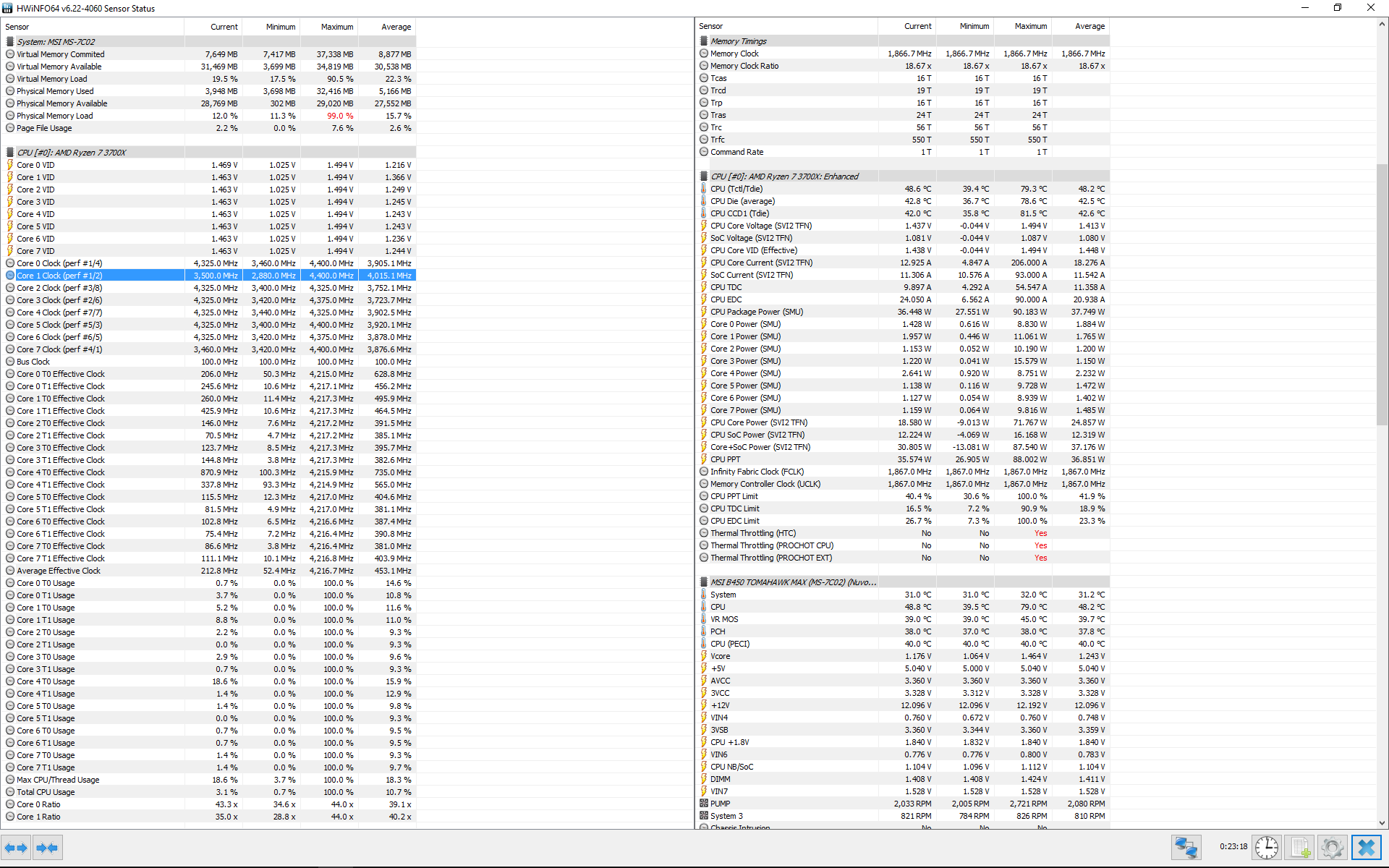Start logging with the sheet-plus icon
Screen dimensions: 1389x868
[1300, 847]
